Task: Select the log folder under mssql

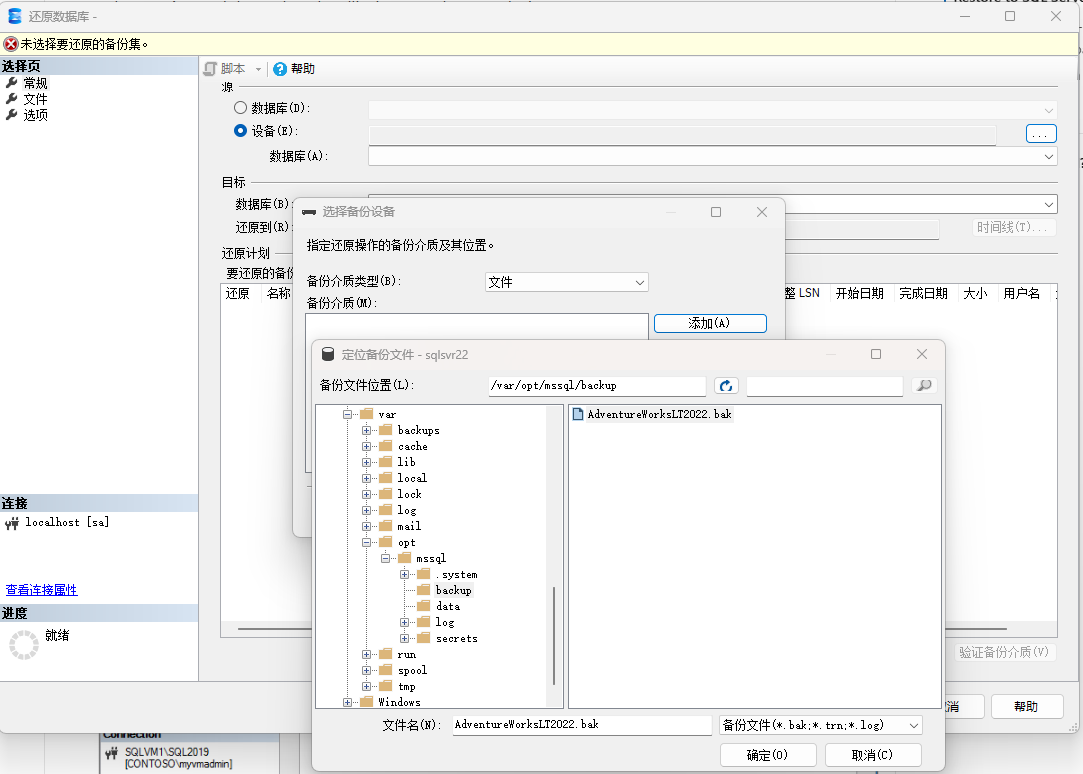Action: 444,622
